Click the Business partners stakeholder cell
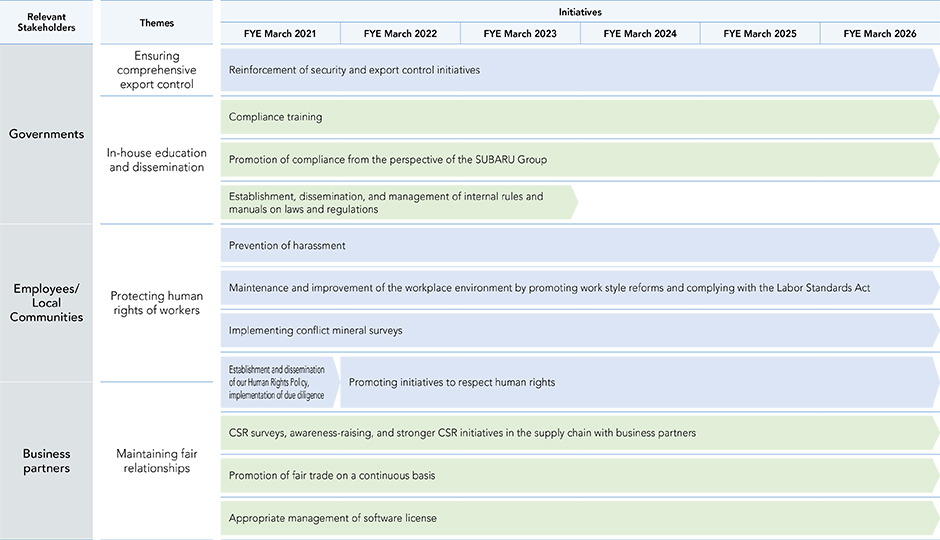940x540 pixels. pyautogui.click(x=46, y=461)
